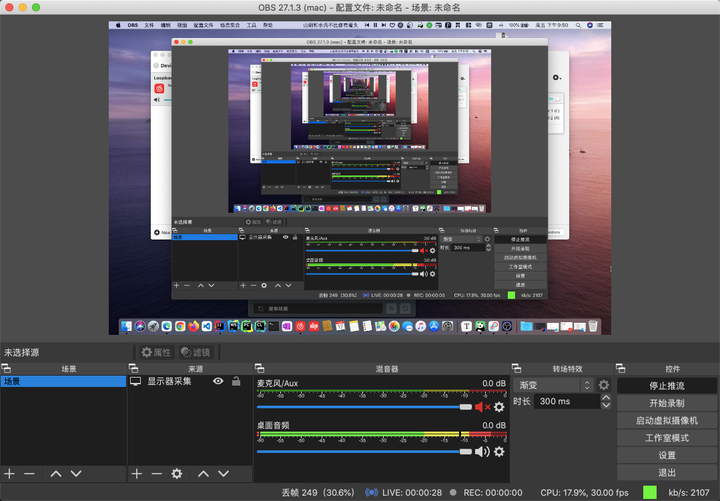The width and height of the screenshot is (720, 501).
Task: Open the 麦克风/Aux audio settings gear
Action: pyautogui.click(x=499, y=407)
